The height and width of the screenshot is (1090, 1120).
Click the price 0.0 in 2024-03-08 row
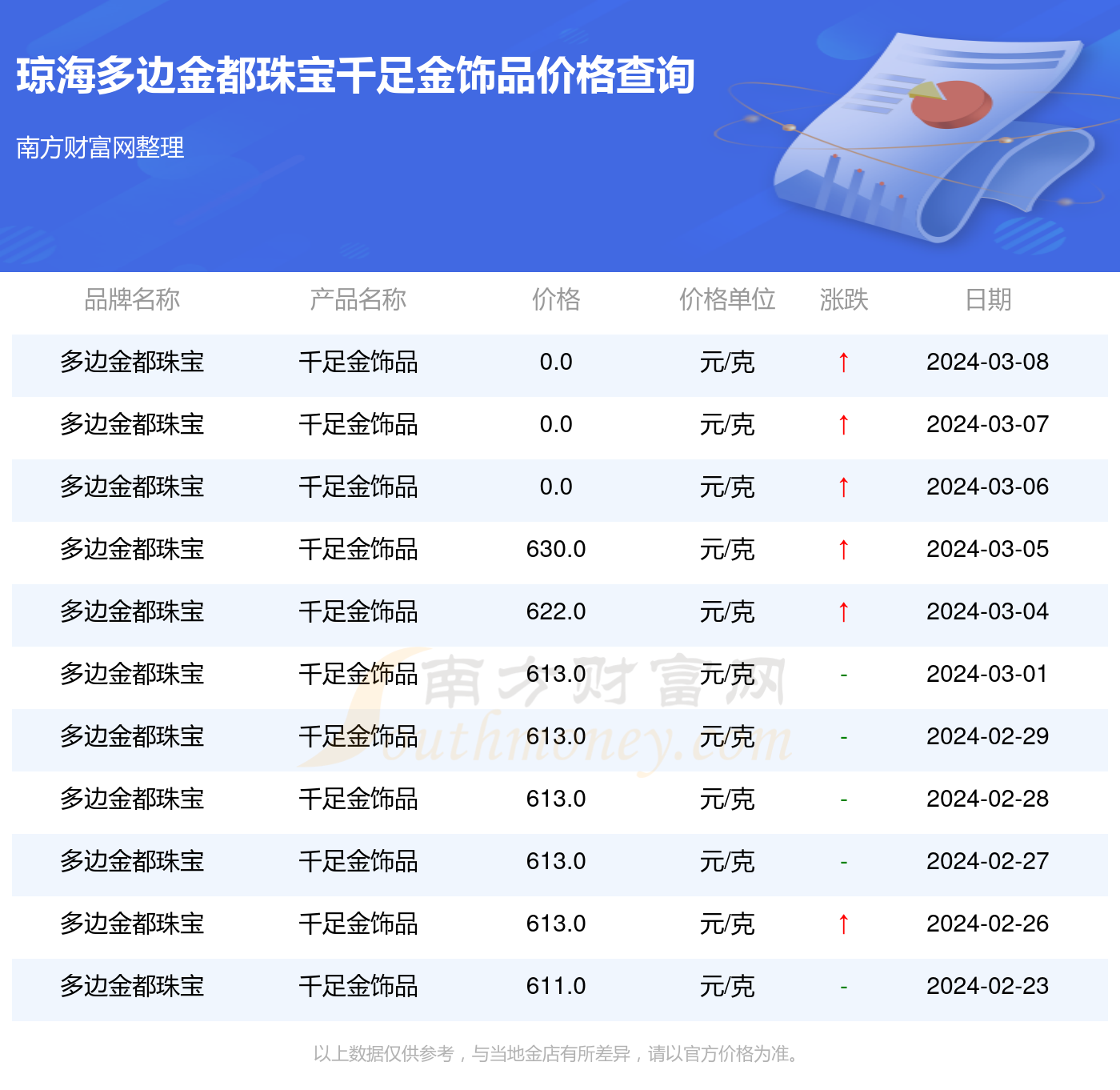[x=556, y=362]
